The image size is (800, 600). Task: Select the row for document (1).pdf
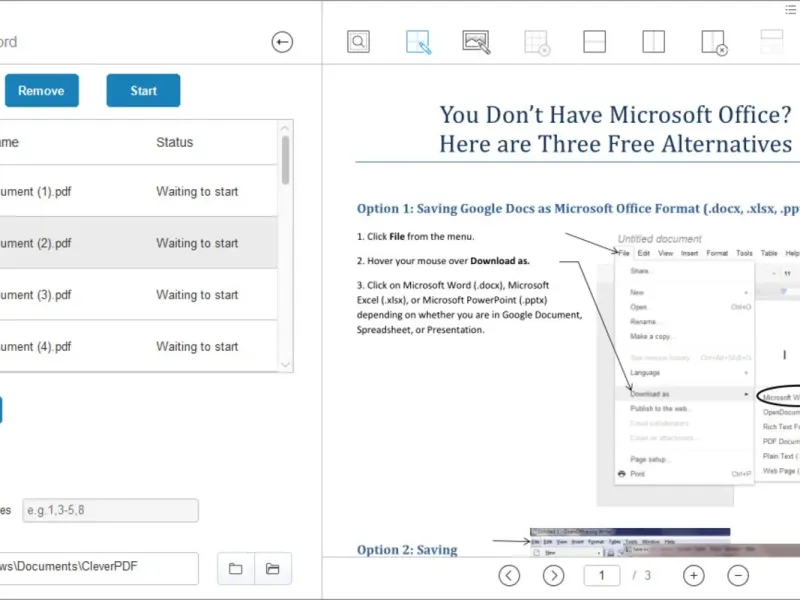(138, 191)
